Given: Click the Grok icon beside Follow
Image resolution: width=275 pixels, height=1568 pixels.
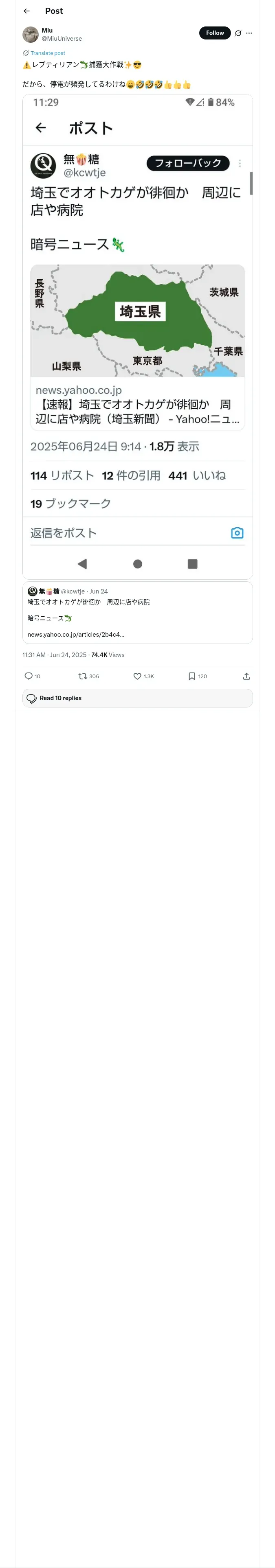Looking at the screenshot, I should click(238, 33).
